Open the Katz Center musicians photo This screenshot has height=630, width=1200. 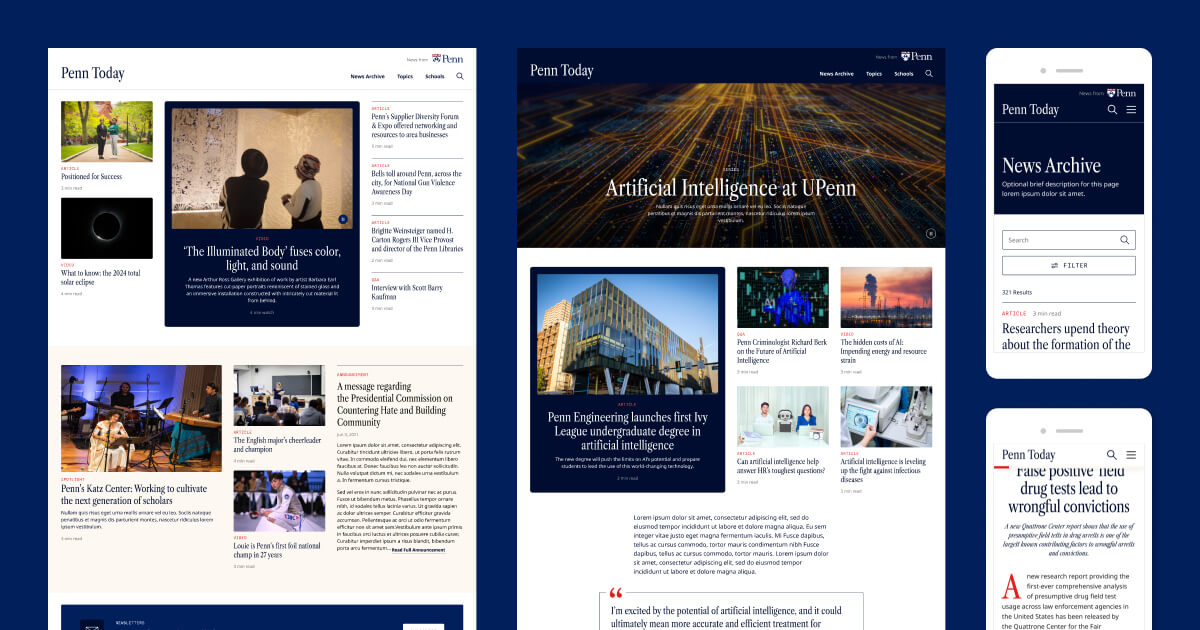141,418
